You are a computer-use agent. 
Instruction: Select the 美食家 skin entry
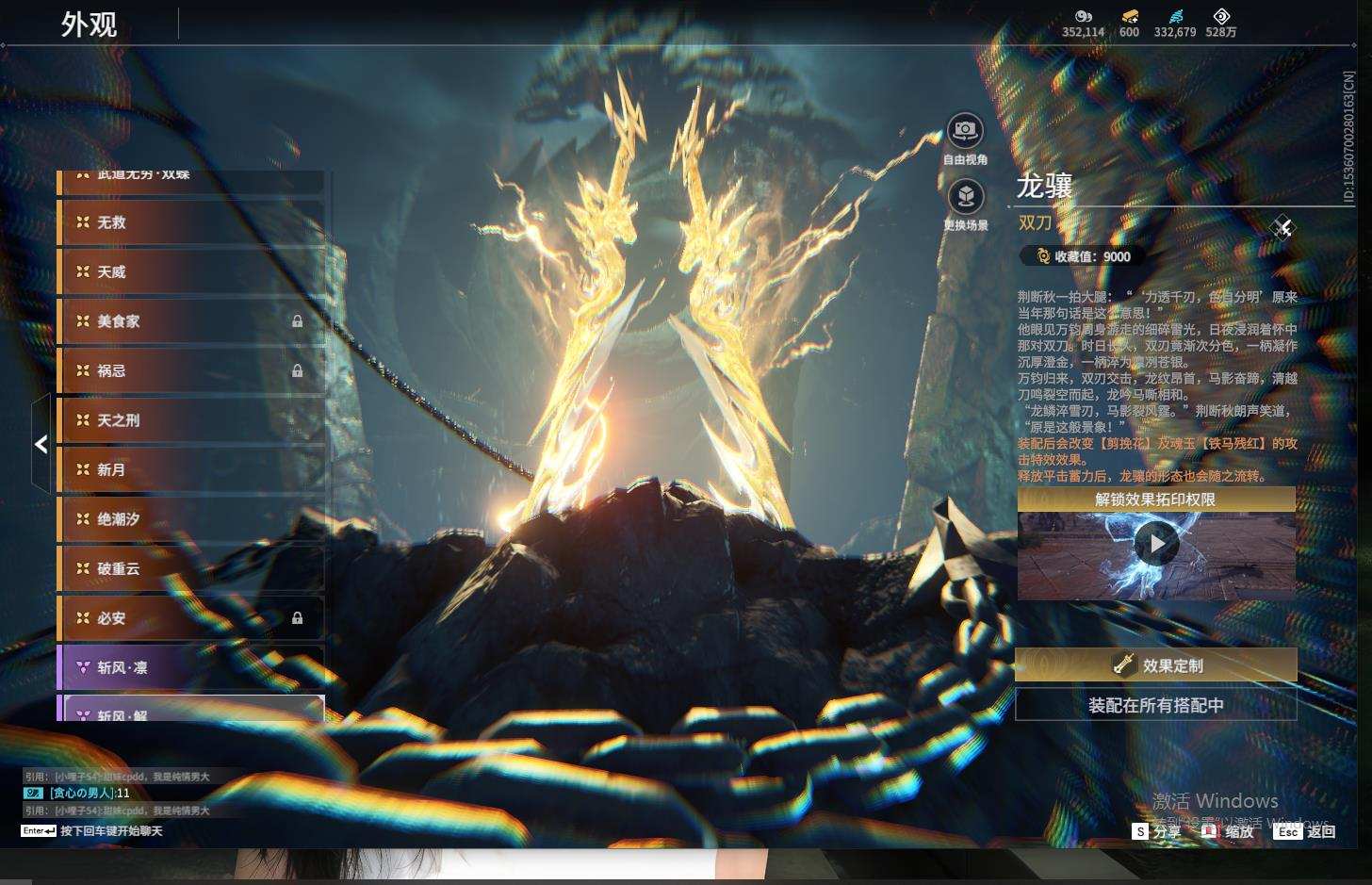pos(191,321)
